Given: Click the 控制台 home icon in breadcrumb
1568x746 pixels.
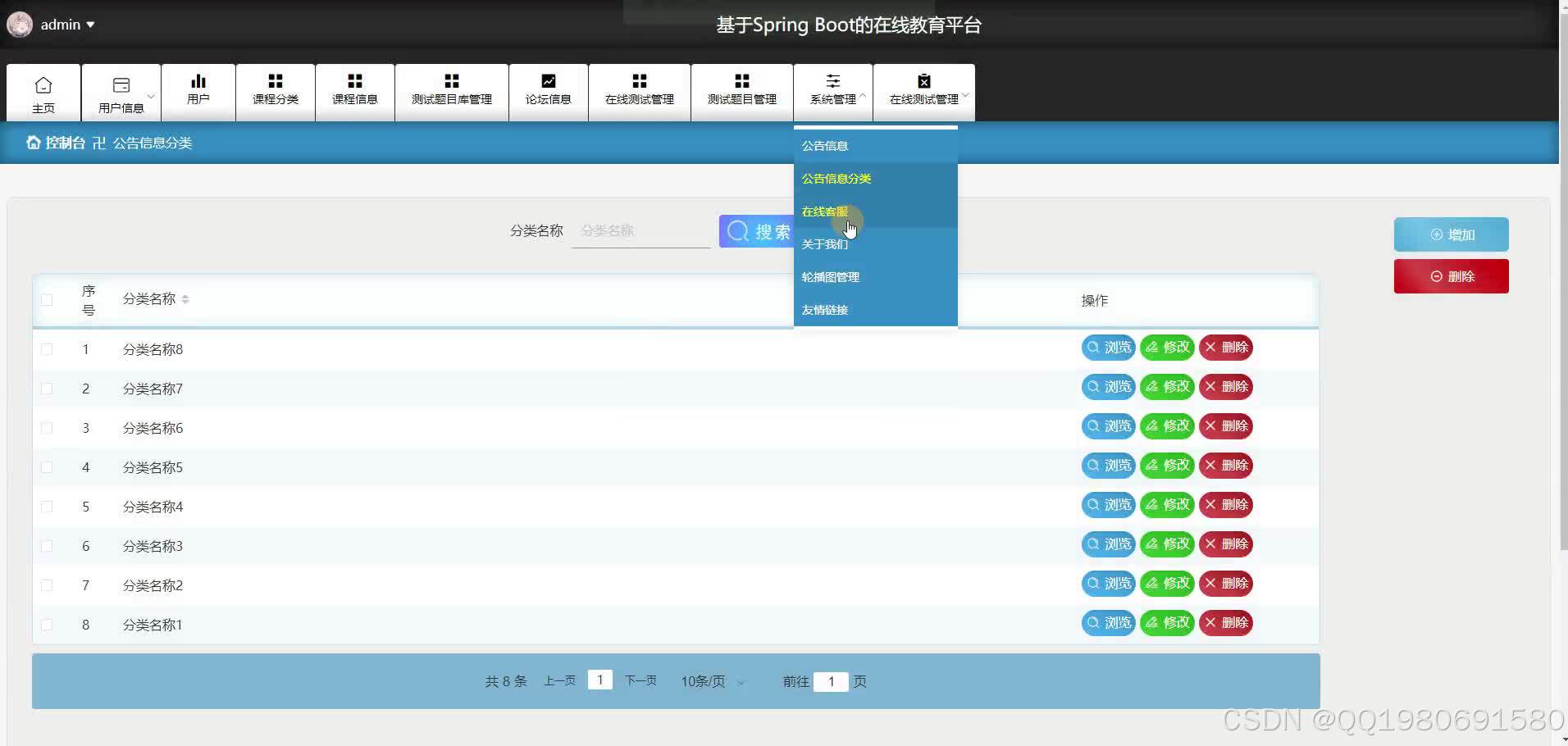Looking at the screenshot, I should pos(34,143).
